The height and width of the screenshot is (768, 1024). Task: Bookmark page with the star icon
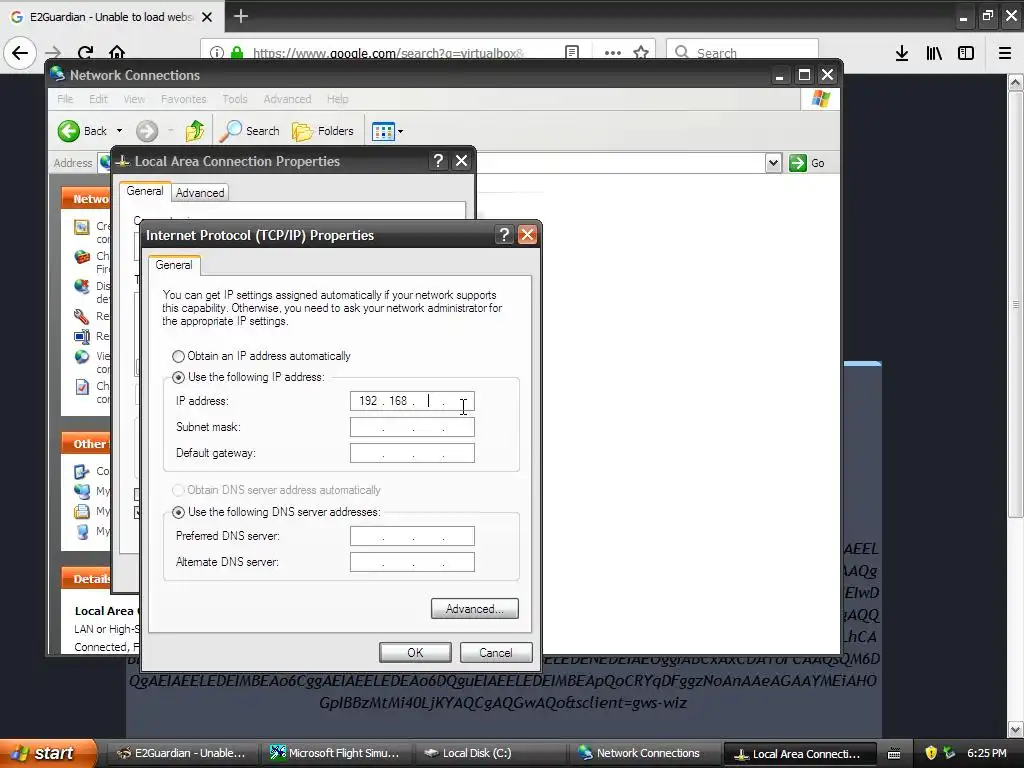[x=641, y=53]
